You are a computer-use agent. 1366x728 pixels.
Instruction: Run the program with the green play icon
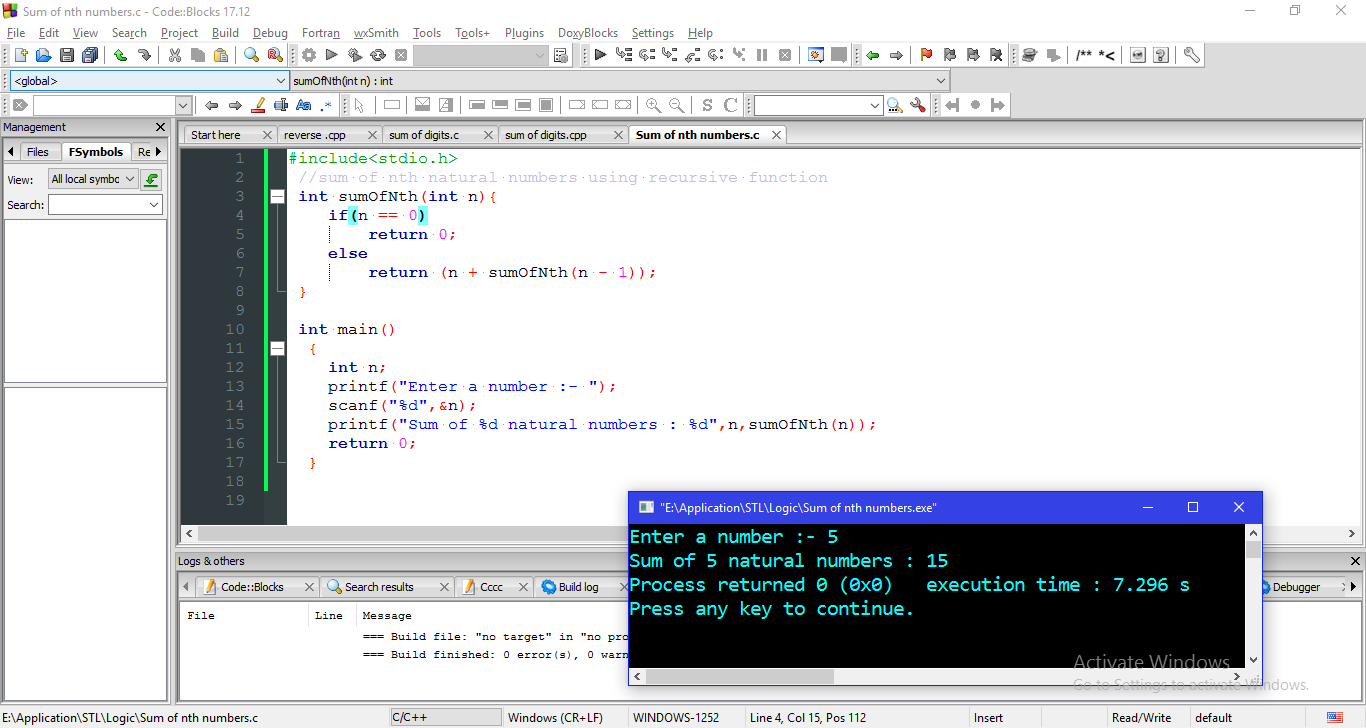[332, 55]
